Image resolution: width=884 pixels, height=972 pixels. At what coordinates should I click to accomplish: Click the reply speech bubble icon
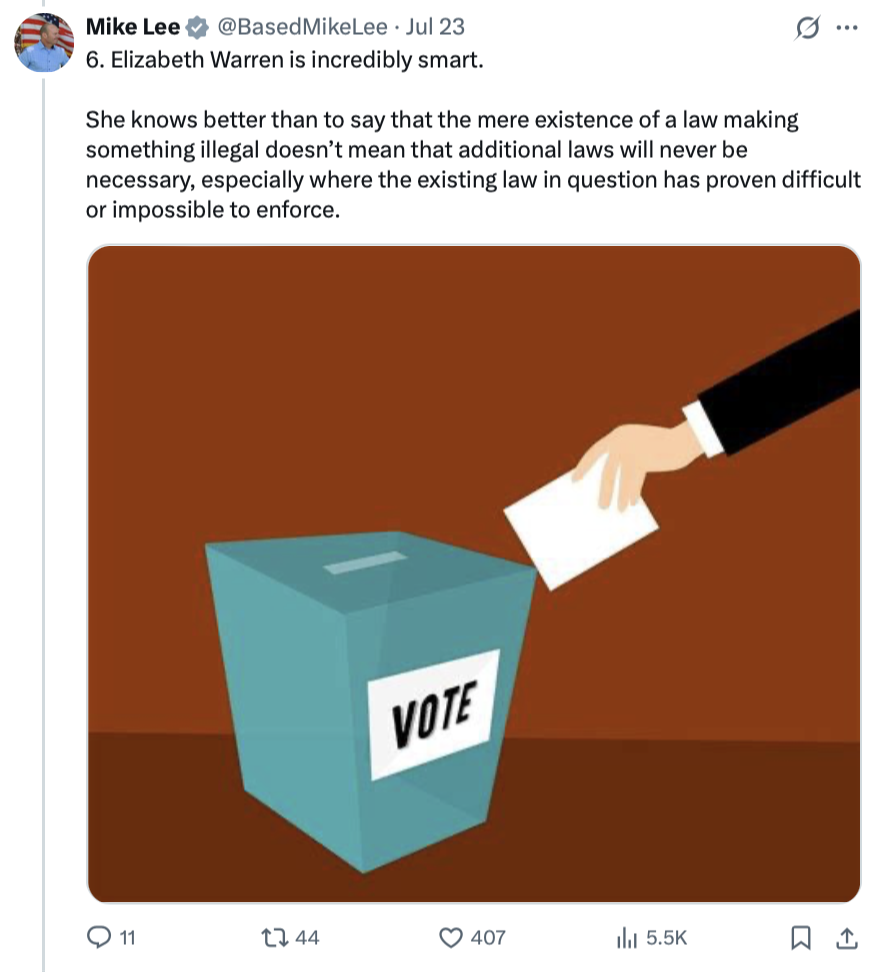tap(99, 937)
